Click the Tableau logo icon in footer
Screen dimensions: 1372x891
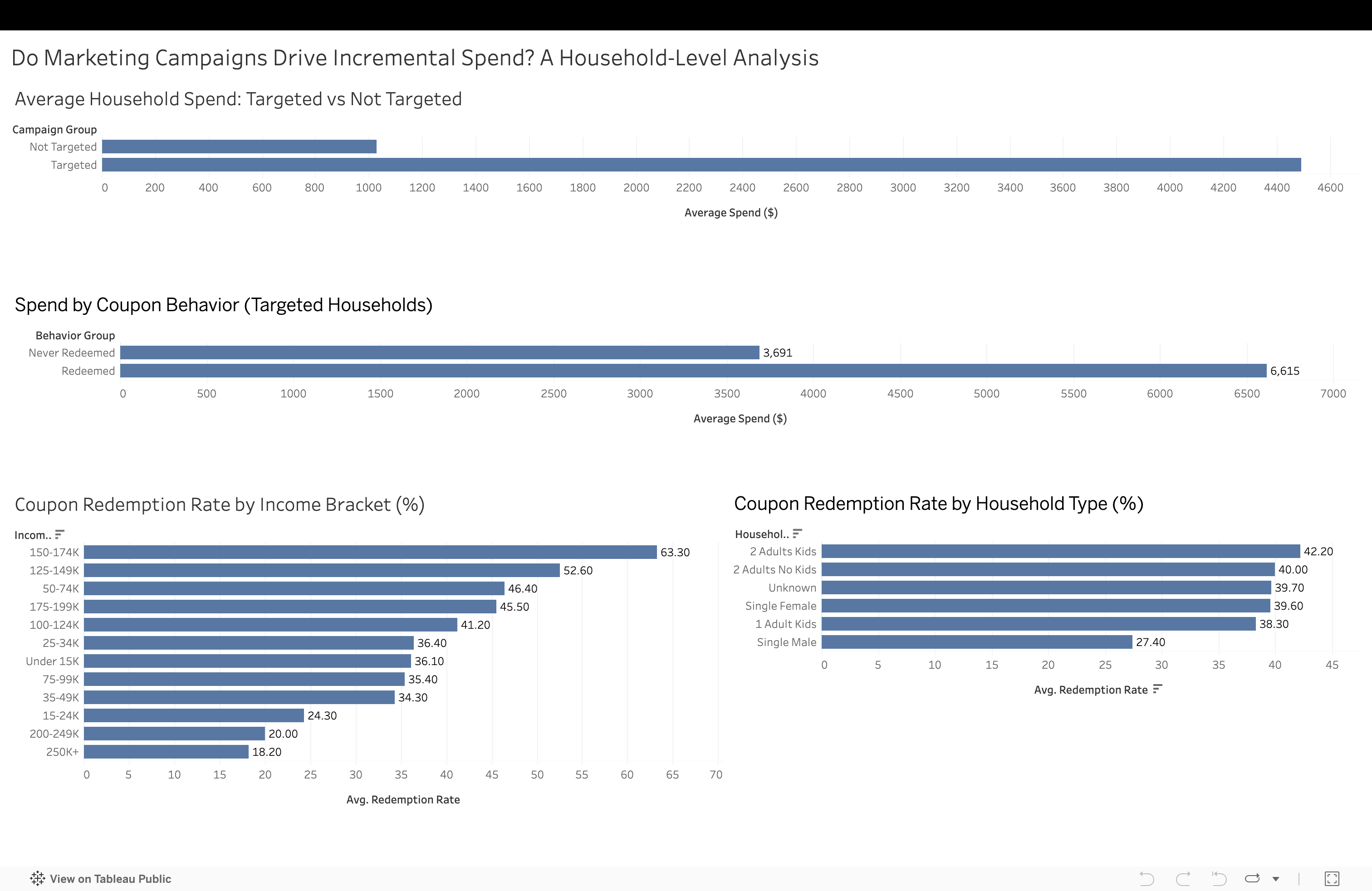[38, 878]
